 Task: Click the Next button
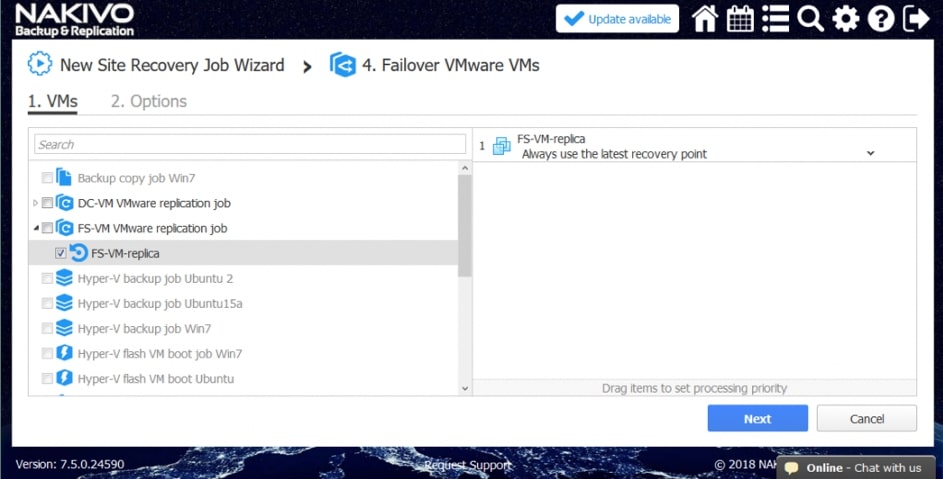click(x=757, y=418)
